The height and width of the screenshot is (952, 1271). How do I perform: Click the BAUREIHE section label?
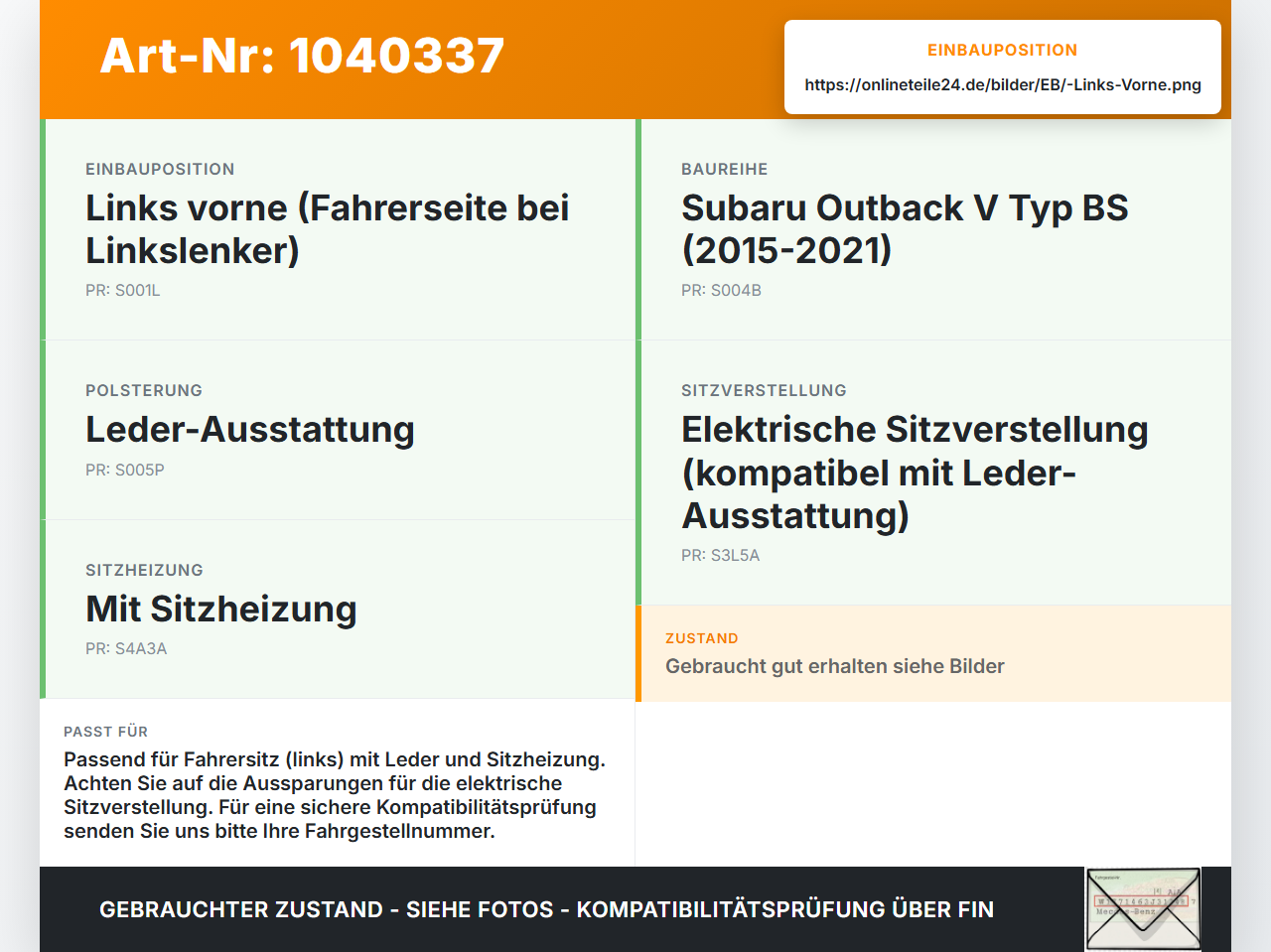[x=725, y=170]
